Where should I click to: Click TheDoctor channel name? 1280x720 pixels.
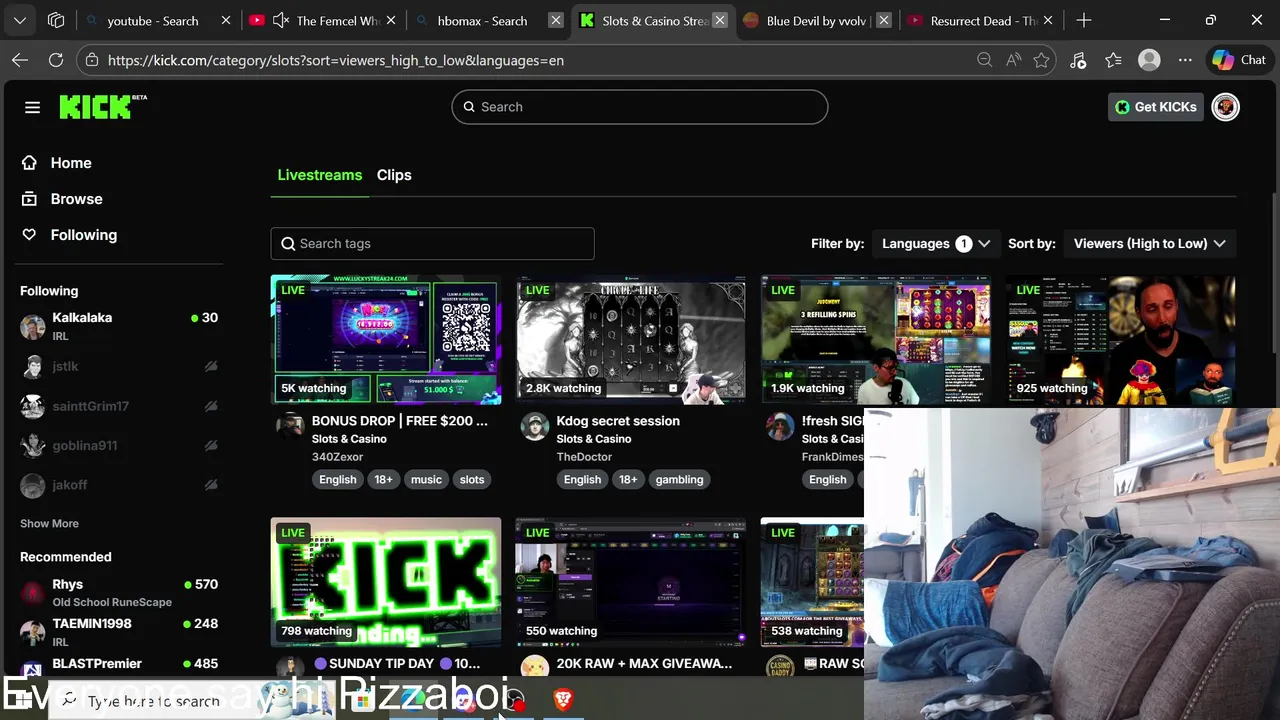coord(584,457)
